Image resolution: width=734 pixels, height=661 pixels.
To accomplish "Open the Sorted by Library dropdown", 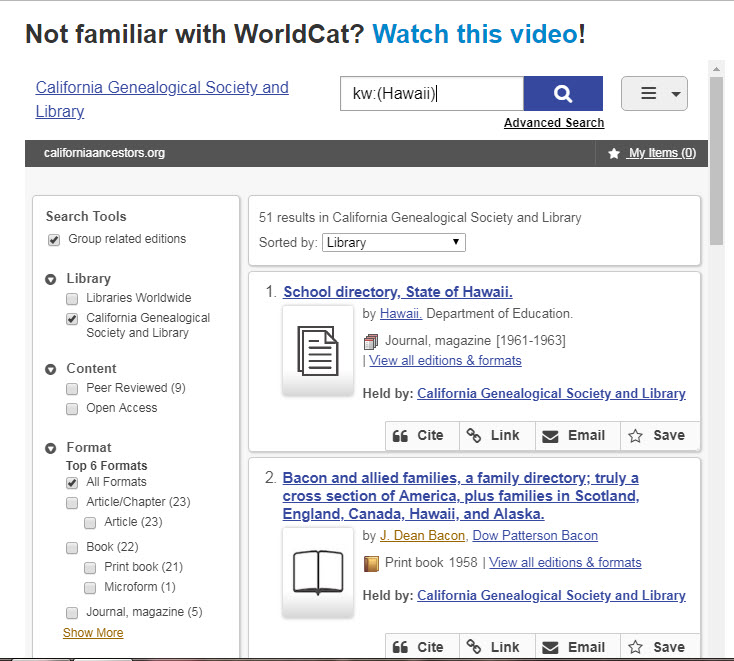I will click(x=394, y=242).
